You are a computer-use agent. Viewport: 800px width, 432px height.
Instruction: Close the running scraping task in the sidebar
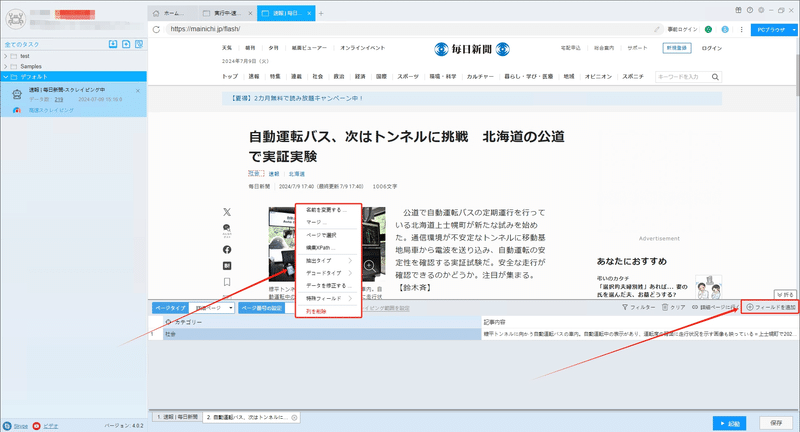click(x=138, y=91)
